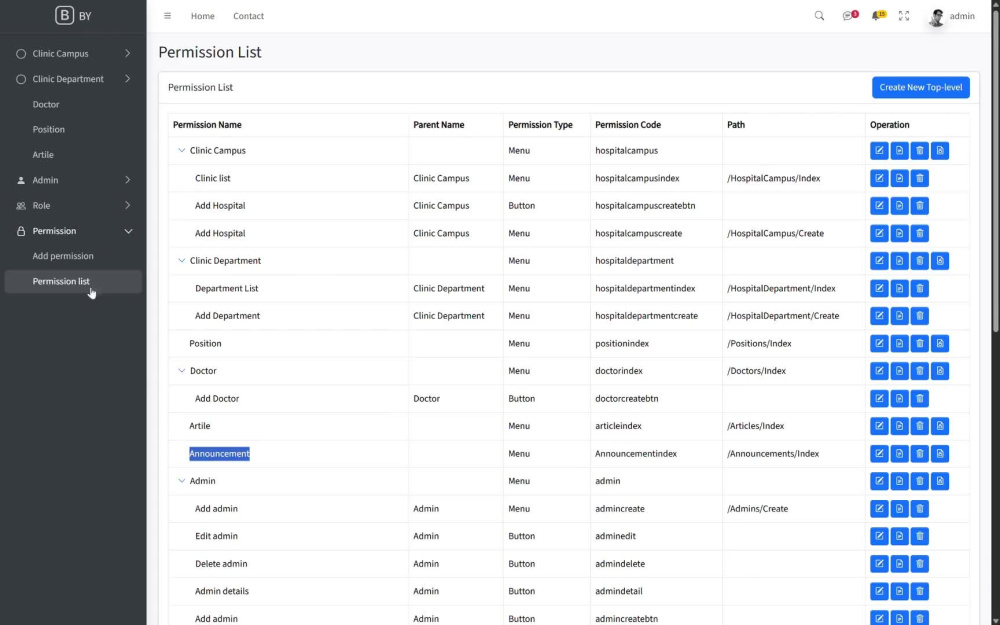Open Add permission in the sidebar

63,256
